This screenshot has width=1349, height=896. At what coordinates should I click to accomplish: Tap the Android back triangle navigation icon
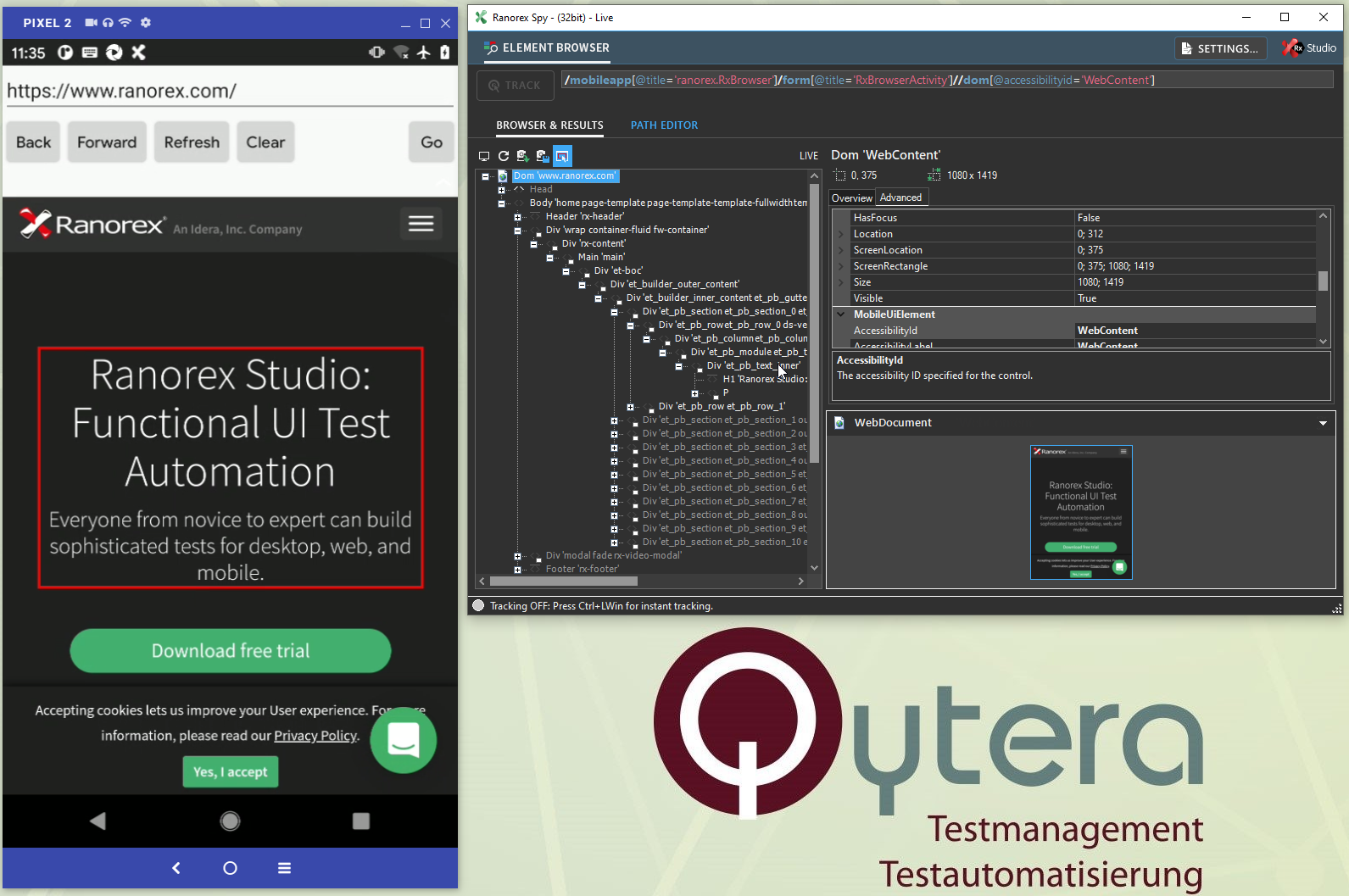click(98, 821)
